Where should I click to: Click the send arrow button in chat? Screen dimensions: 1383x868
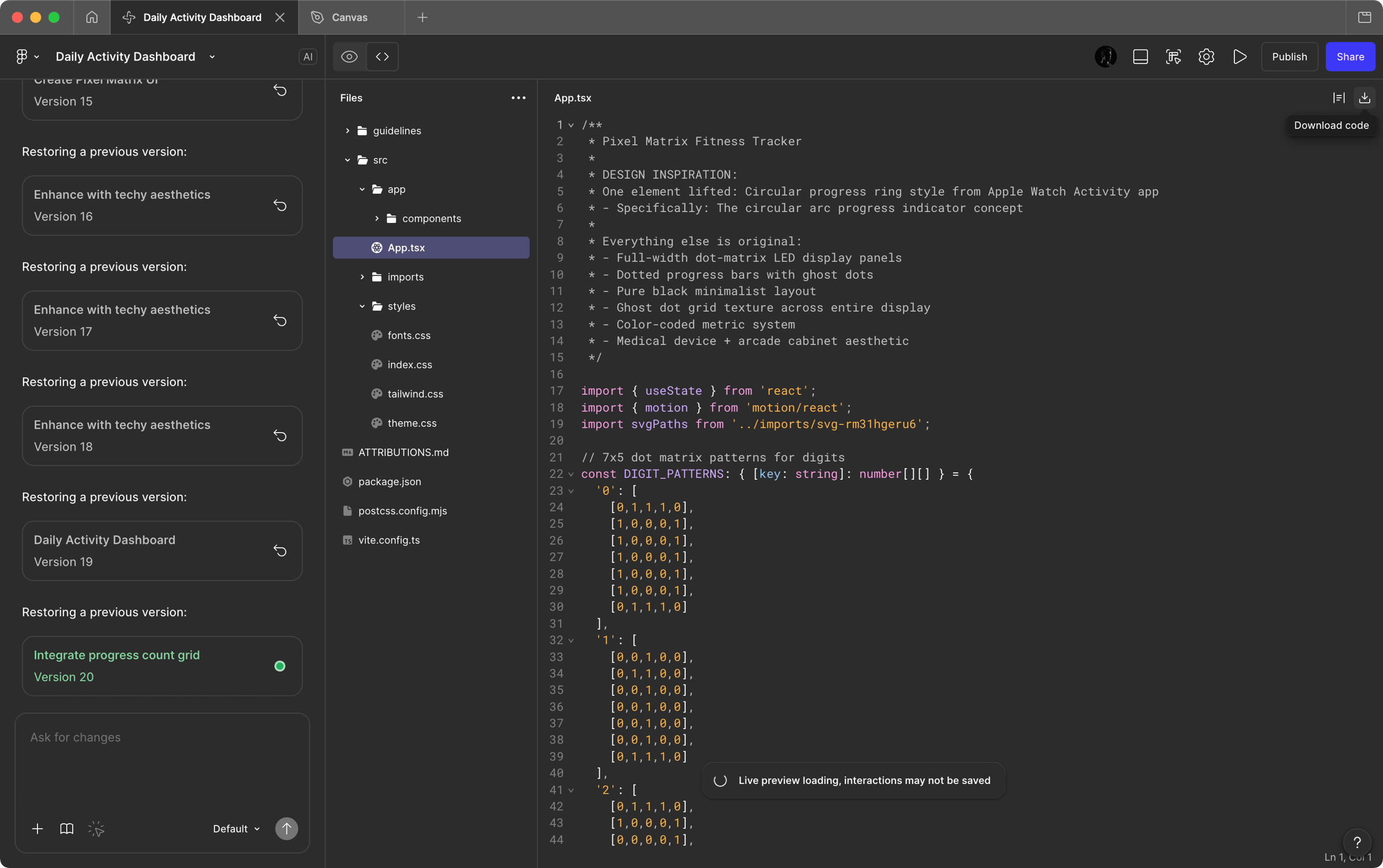coord(286,828)
